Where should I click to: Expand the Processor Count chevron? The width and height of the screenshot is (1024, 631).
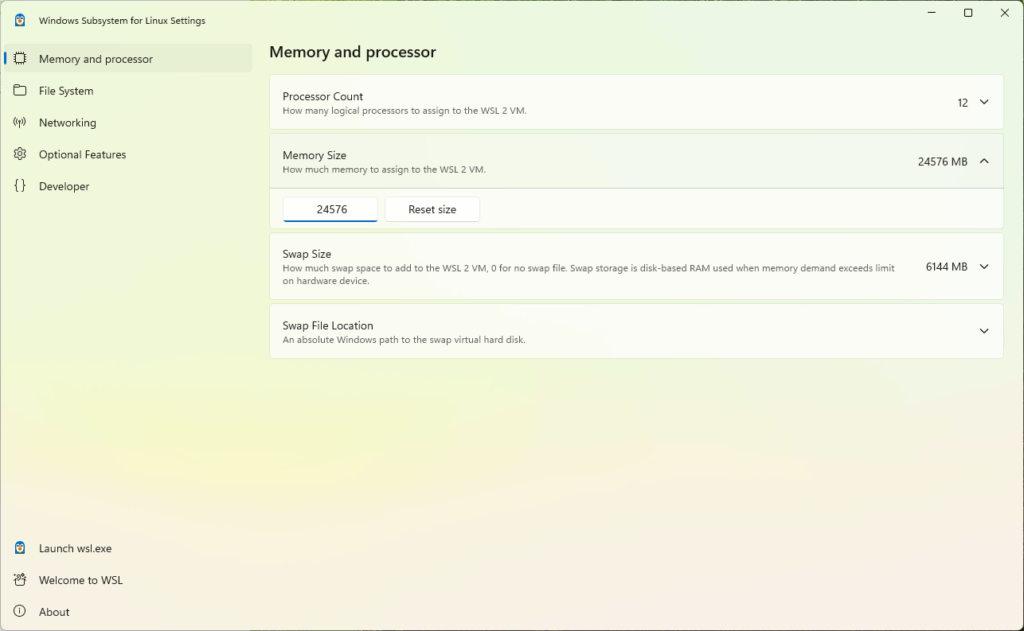(x=984, y=103)
